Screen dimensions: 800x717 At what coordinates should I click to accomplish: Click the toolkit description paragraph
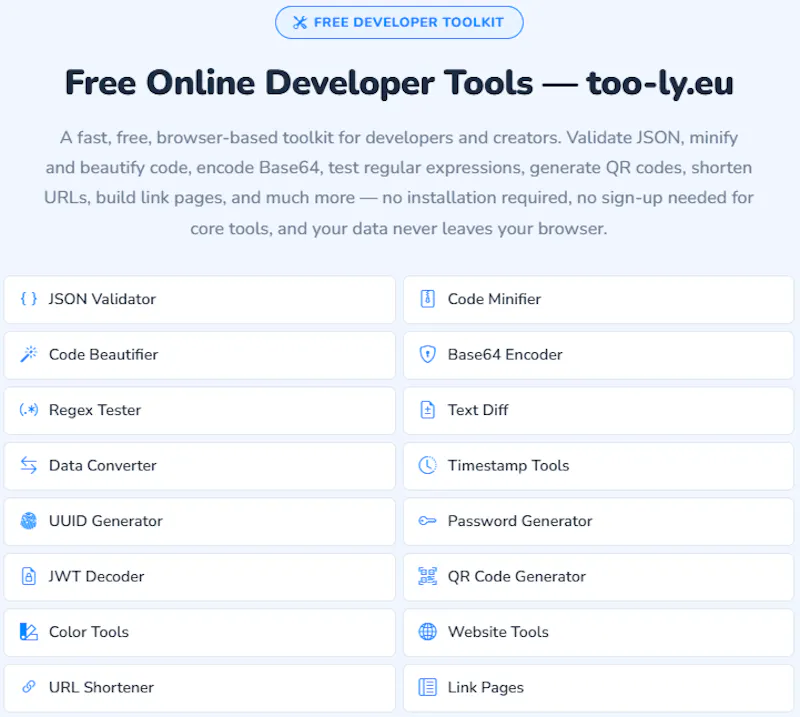point(399,183)
